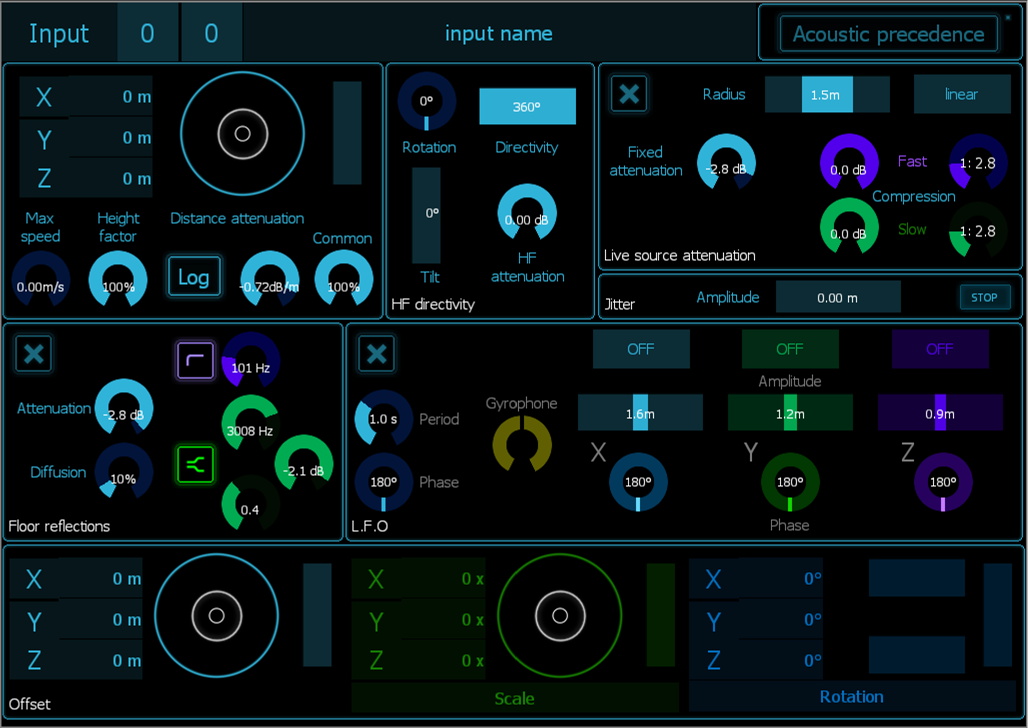Click the low-cut filter icon in Floor reflections
1028x728 pixels.
(x=195, y=360)
